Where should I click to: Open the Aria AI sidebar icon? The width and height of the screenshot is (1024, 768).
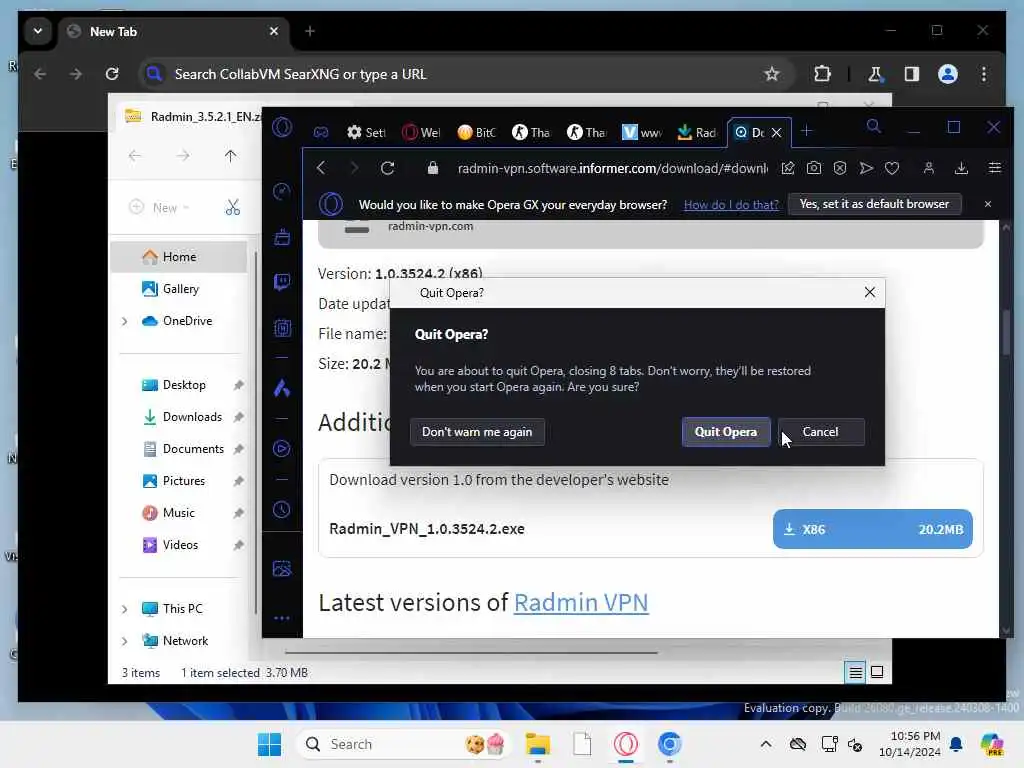coord(282,389)
